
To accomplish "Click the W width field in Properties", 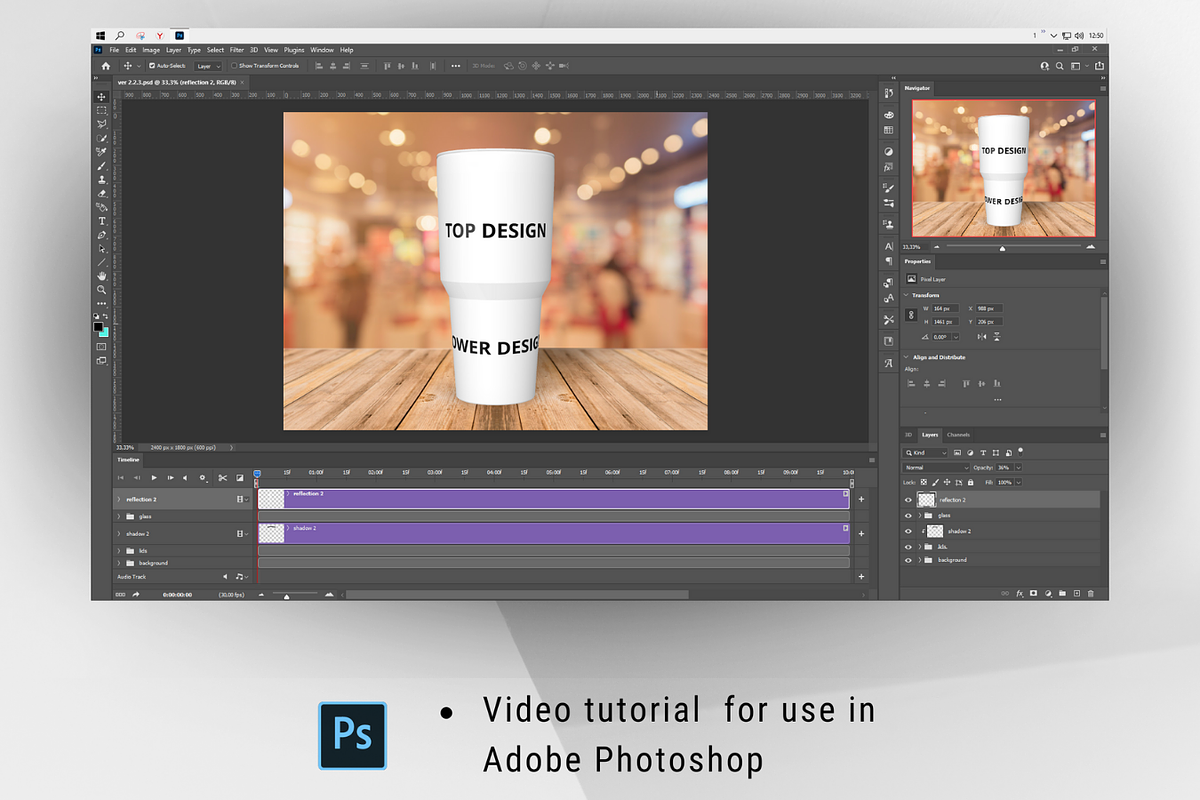I will coord(946,308).
